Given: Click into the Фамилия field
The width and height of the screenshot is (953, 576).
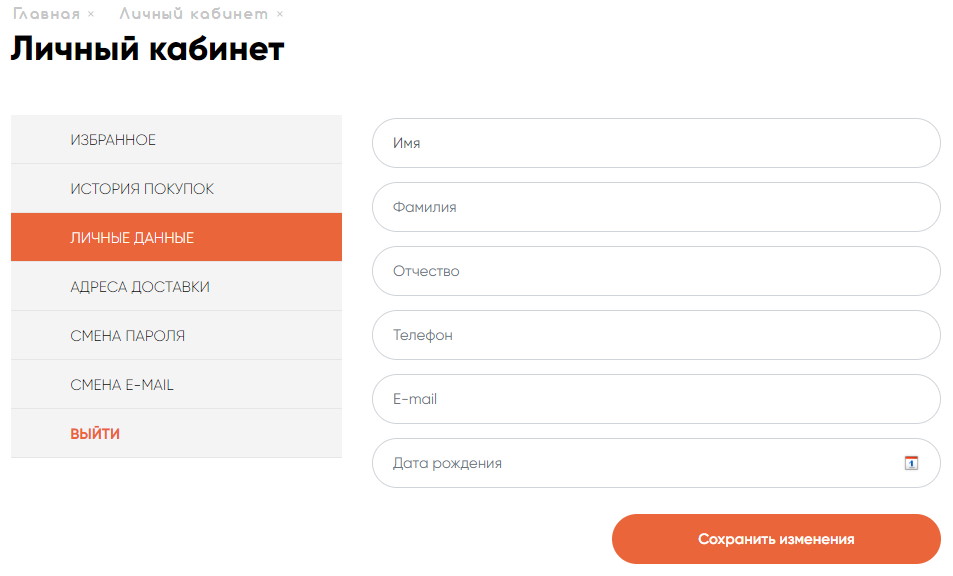Looking at the screenshot, I should coord(656,207).
